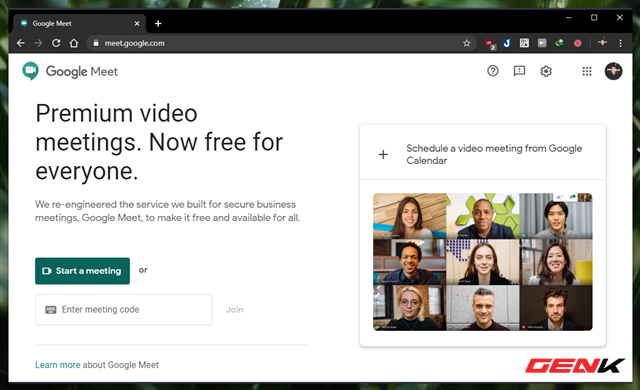Image resolution: width=640 pixels, height=390 pixels.
Task: Schedule a video meeting from Google Calendar
Action: point(483,154)
